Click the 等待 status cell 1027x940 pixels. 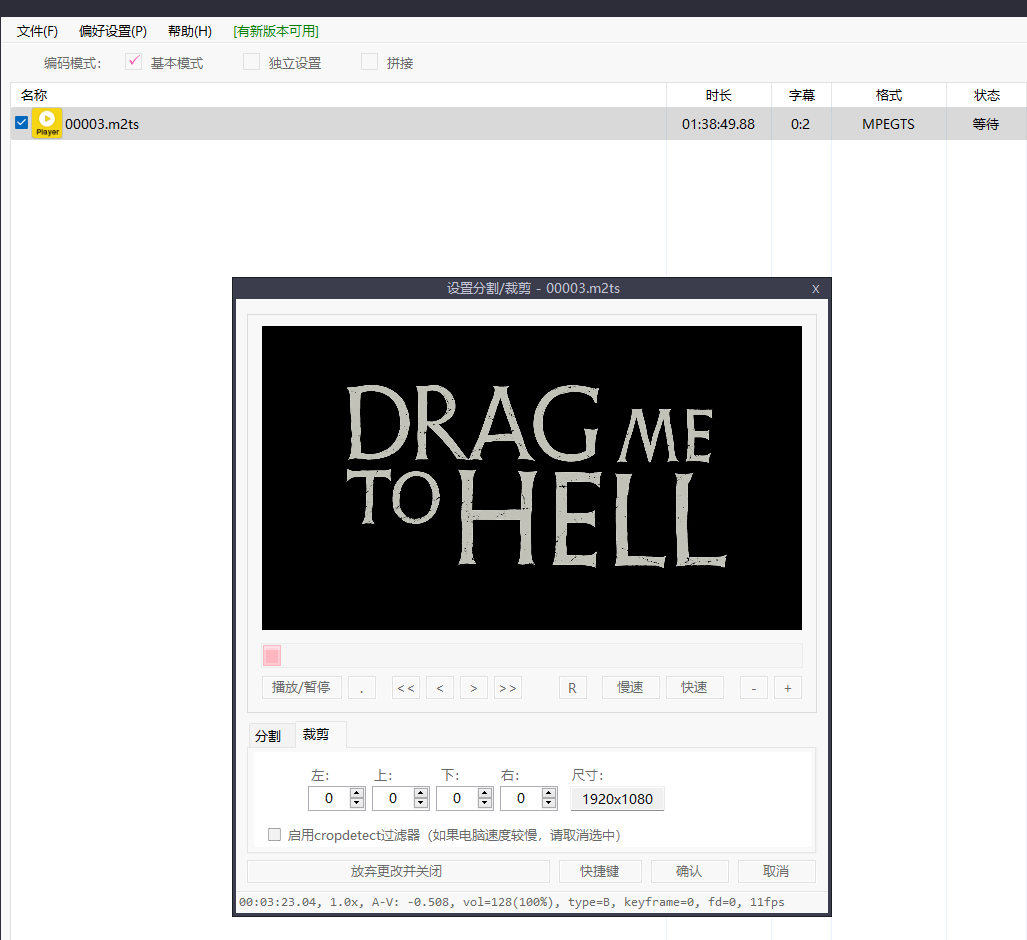tap(986, 124)
